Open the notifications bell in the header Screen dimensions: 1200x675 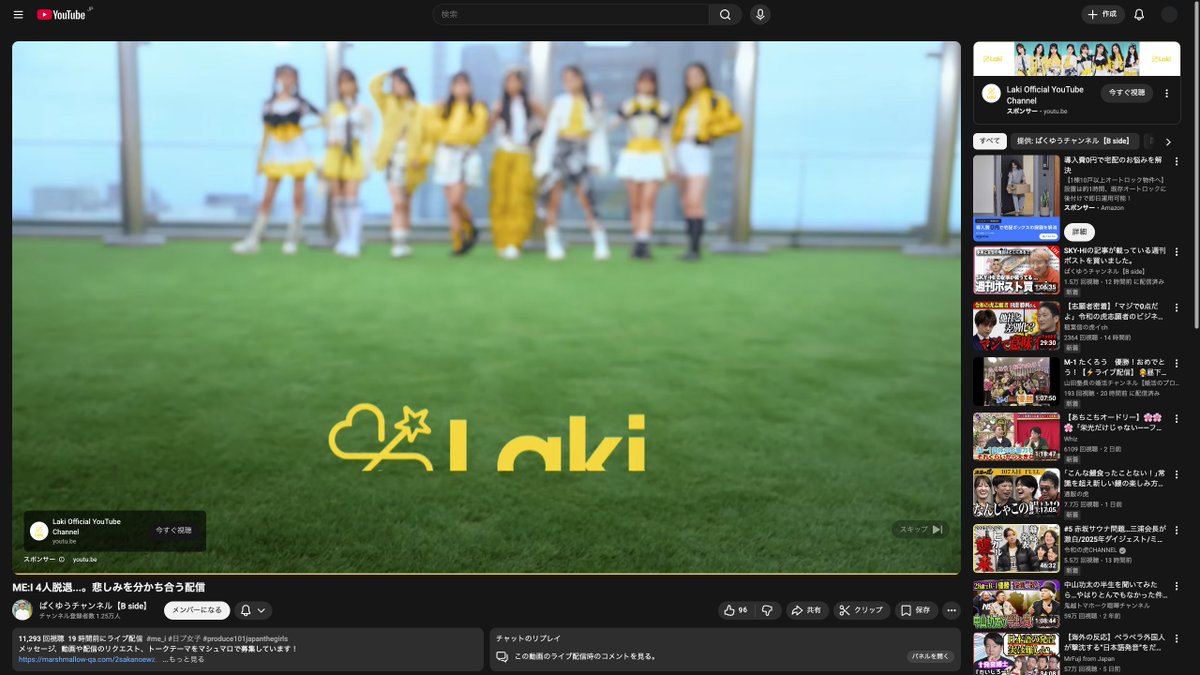pos(1139,15)
